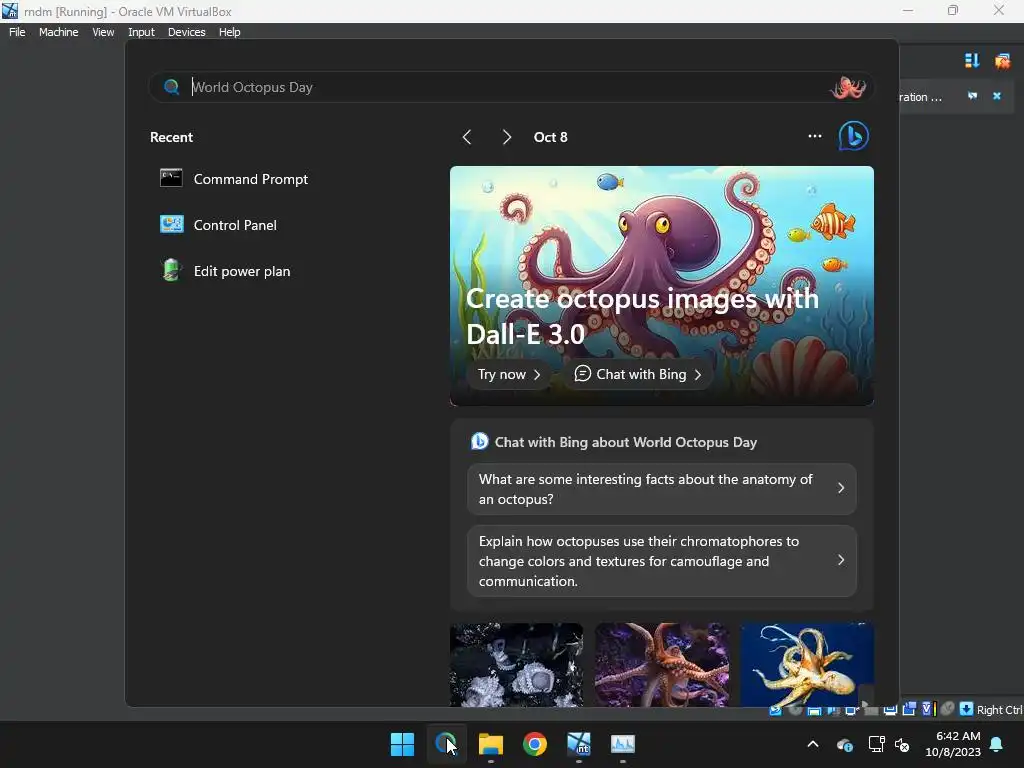
Task: Click the VirtualBox hard disk status icon
Action: (x=775, y=711)
